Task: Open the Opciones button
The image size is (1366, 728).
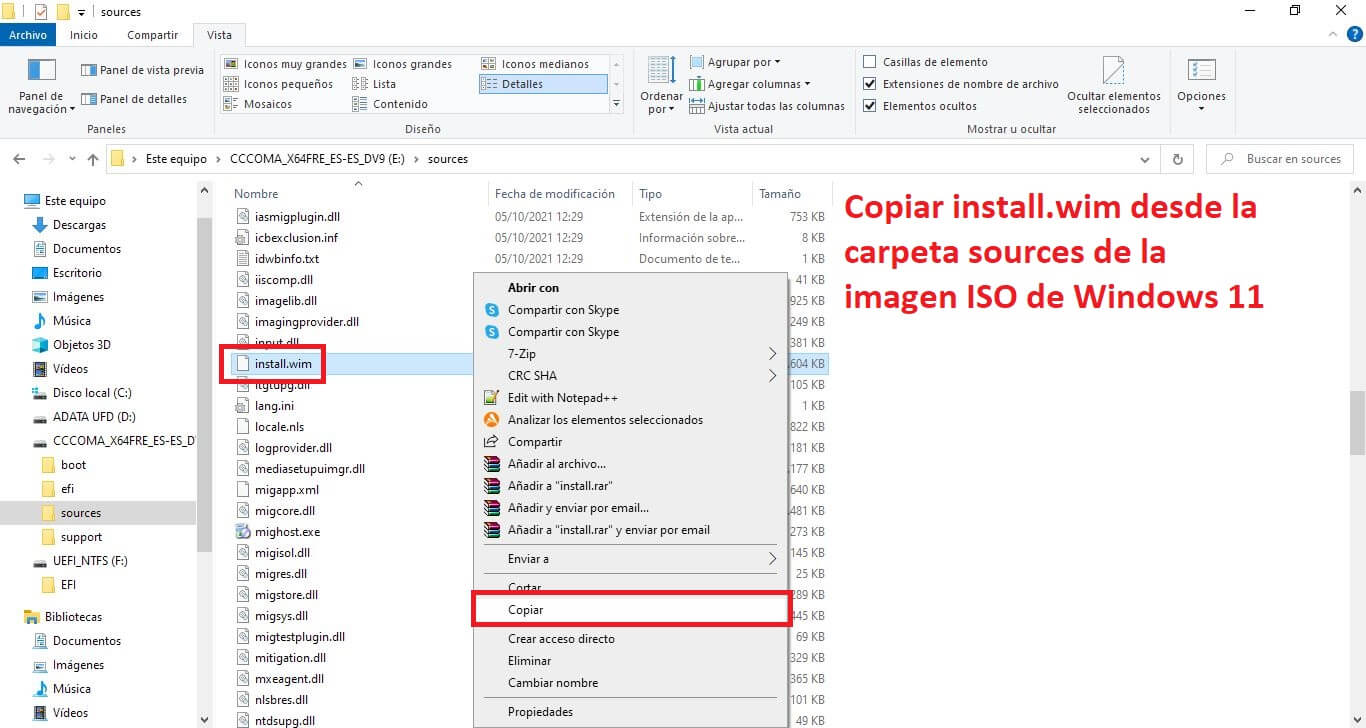Action: (1201, 85)
